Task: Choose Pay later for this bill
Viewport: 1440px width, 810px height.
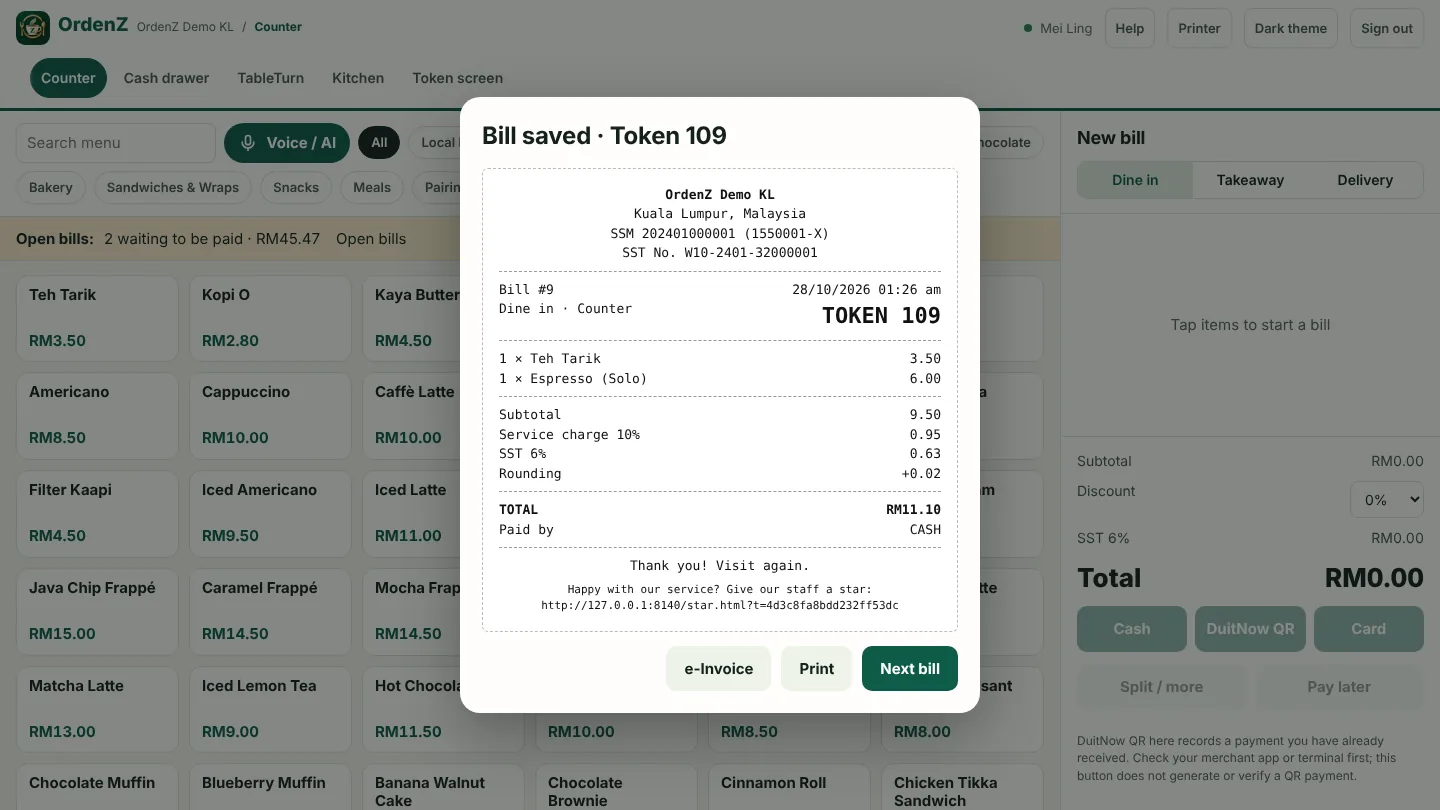Action: tap(1339, 687)
